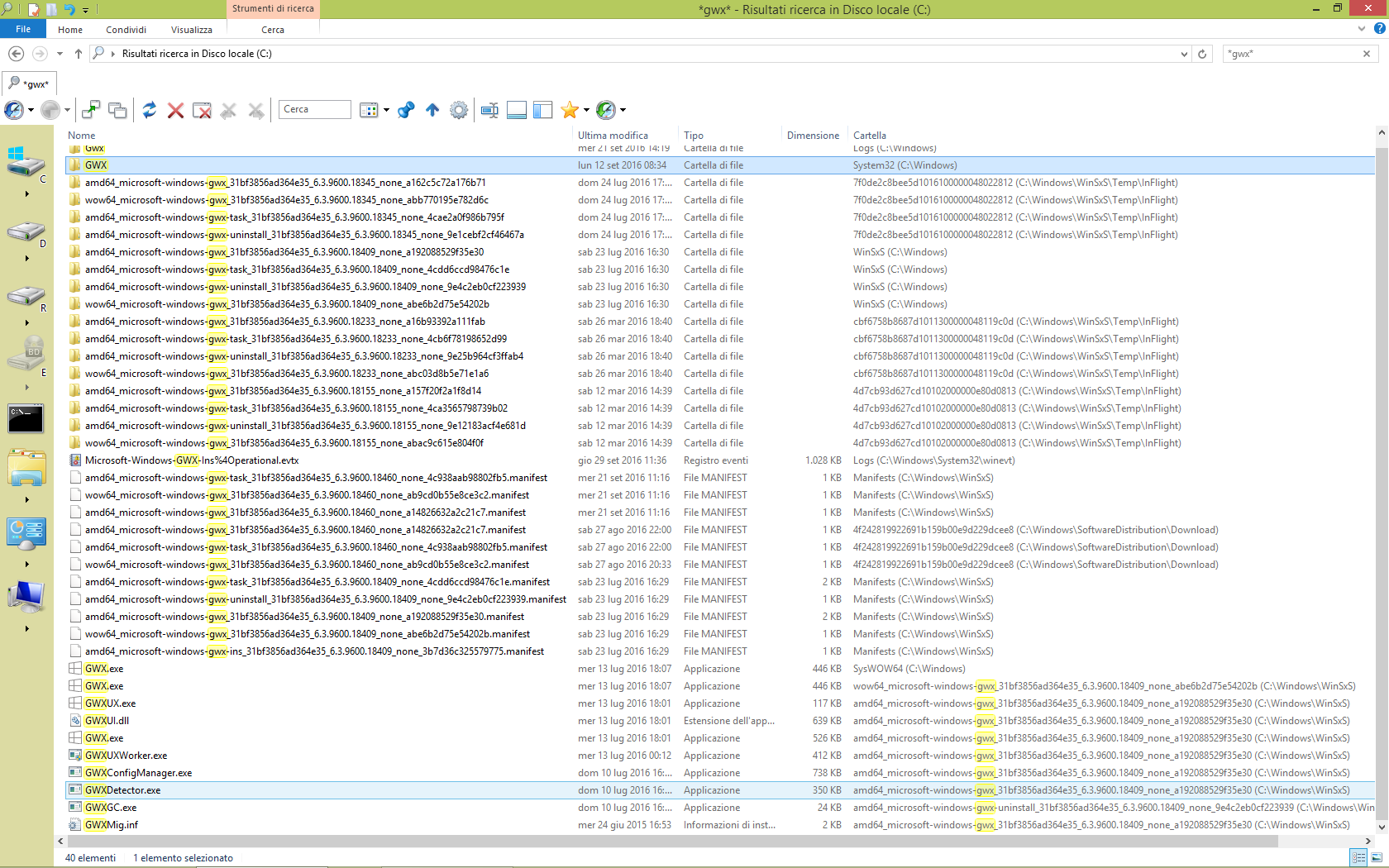Open the Libraries folder sidebar icon
1389x868 pixels.
26,468
